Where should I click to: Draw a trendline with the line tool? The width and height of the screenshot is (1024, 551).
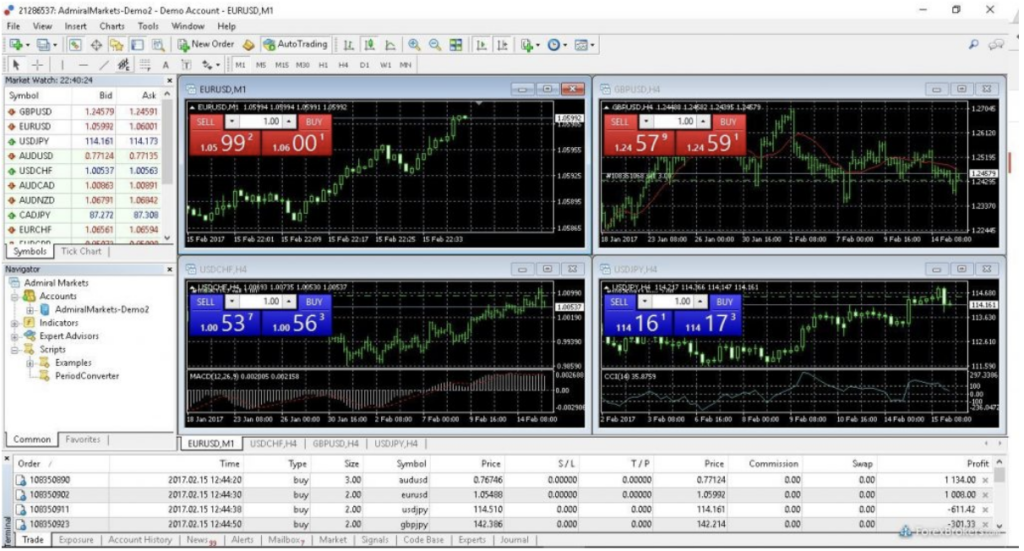pyautogui.click(x=105, y=65)
